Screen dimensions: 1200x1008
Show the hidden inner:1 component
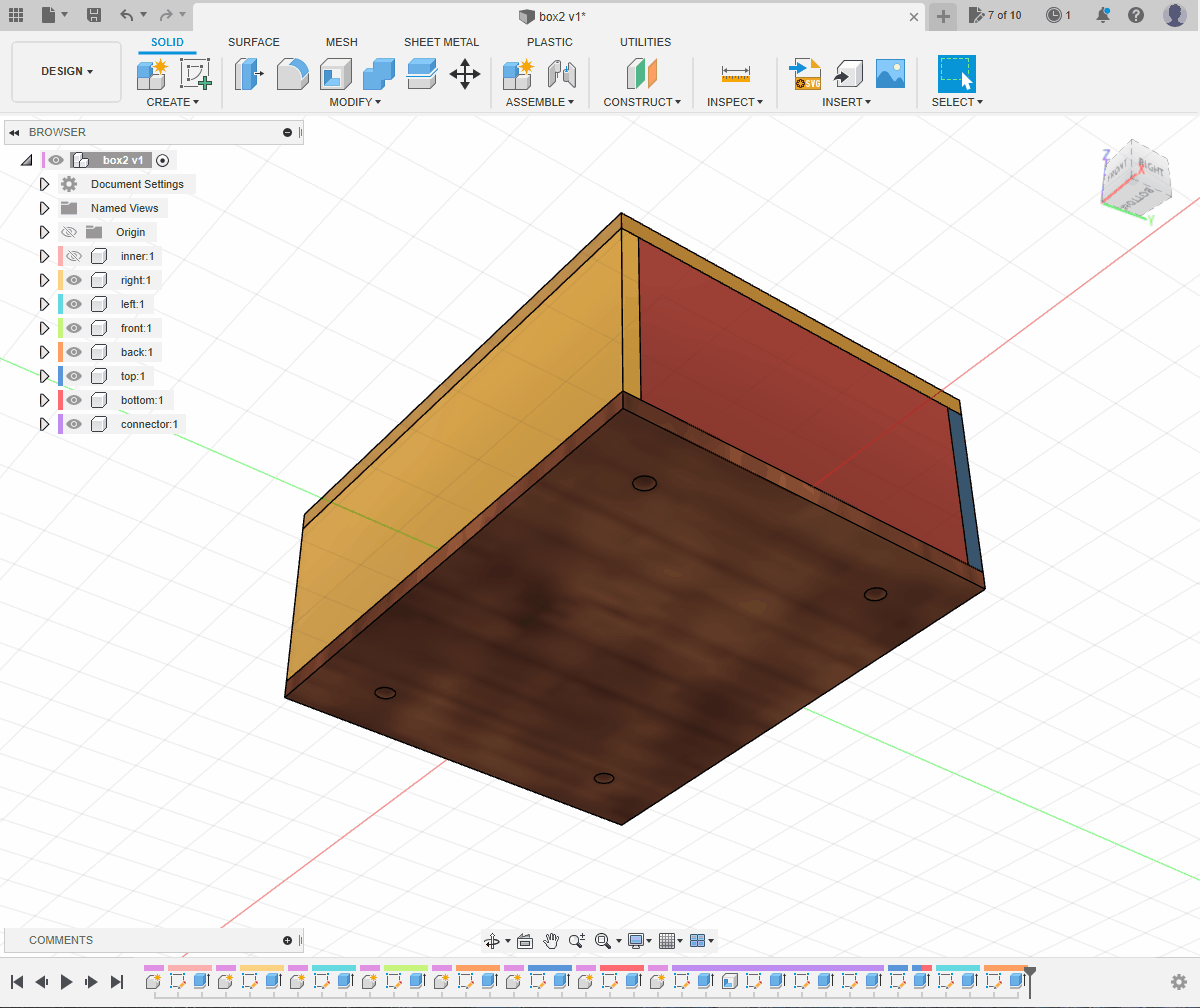[x=74, y=256]
